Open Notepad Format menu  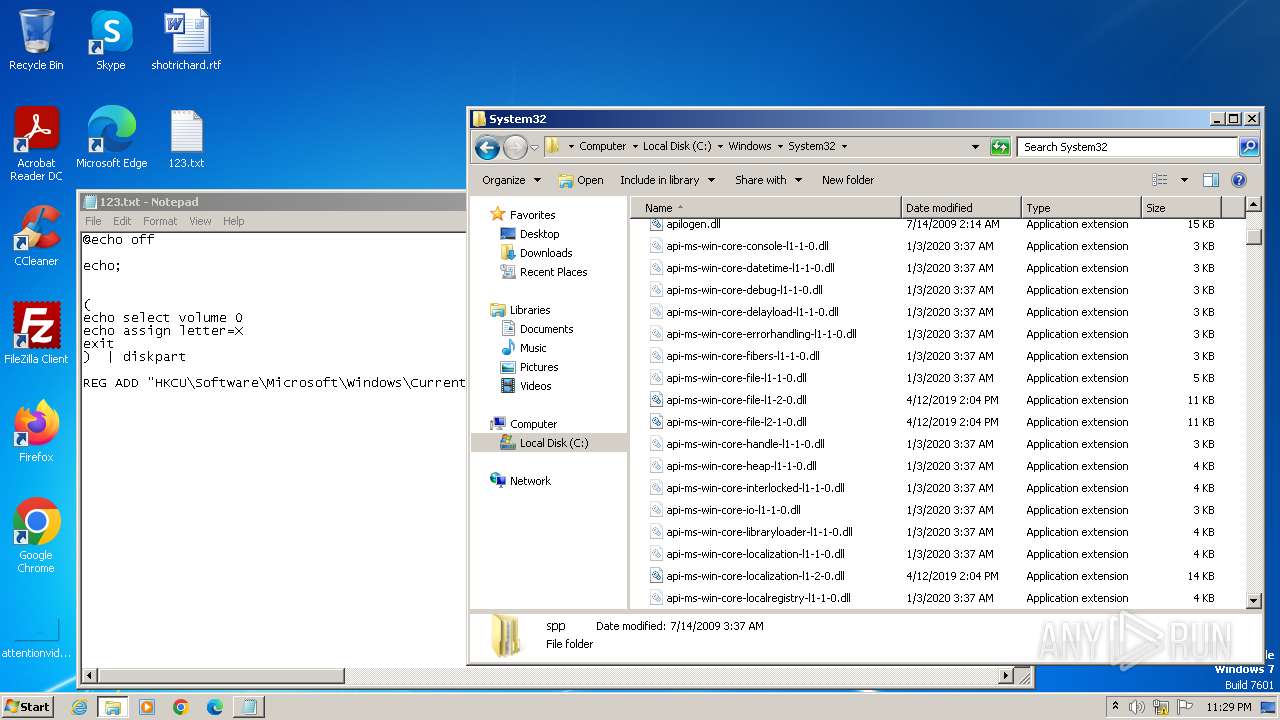click(x=160, y=221)
